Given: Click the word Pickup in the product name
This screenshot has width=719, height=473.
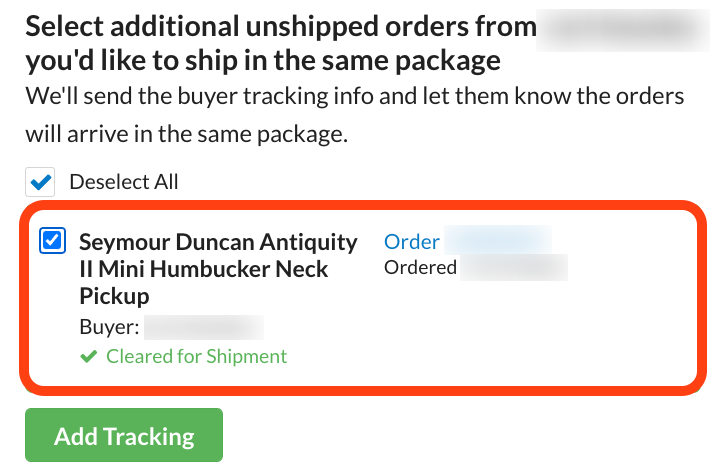Looking at the screenshot, I should pos(114,297).
